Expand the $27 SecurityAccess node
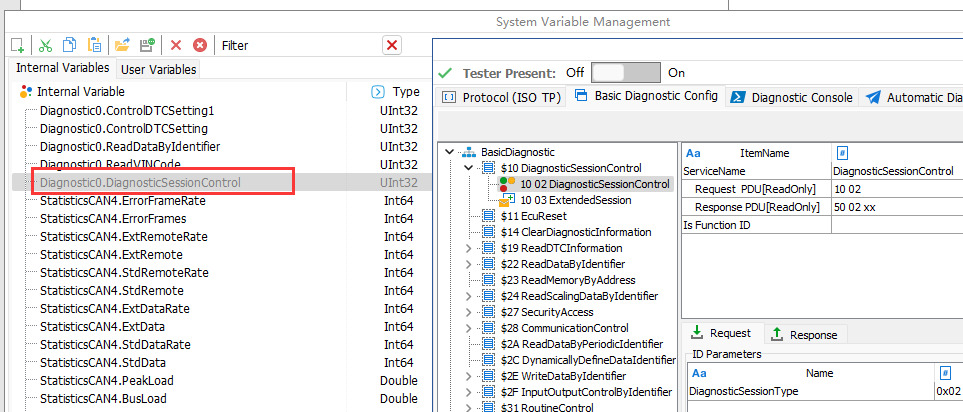Viewport: 963px width, 412px height. click(x=469, y=312)
